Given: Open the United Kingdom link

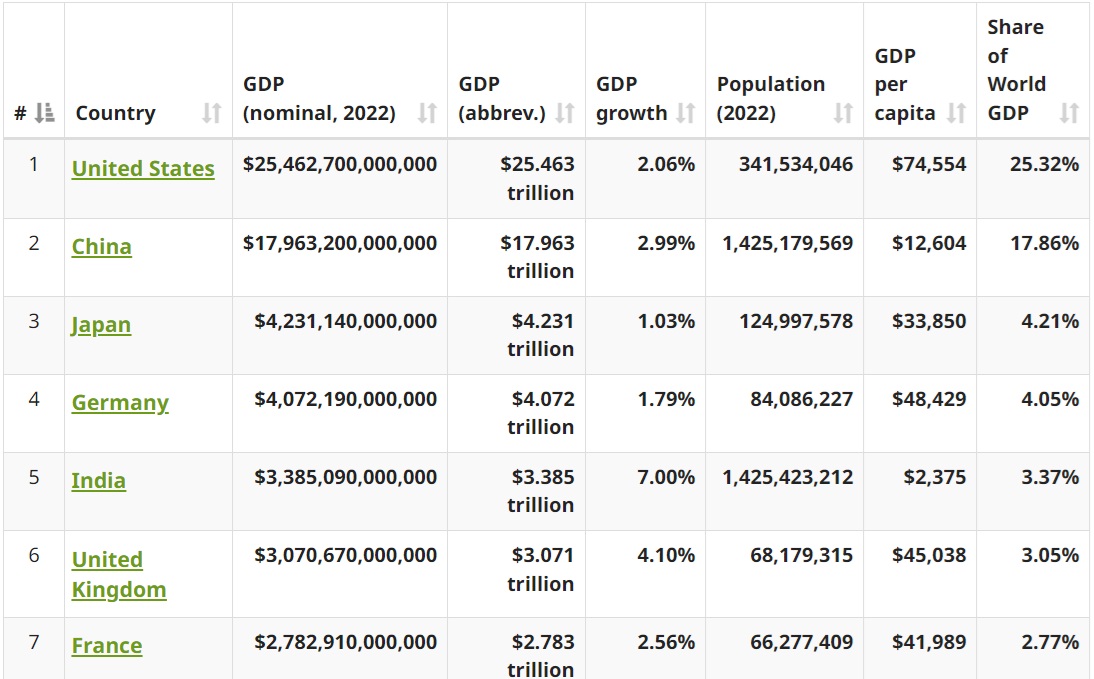Looking at the screenshot, I should [x=119, y=572].
